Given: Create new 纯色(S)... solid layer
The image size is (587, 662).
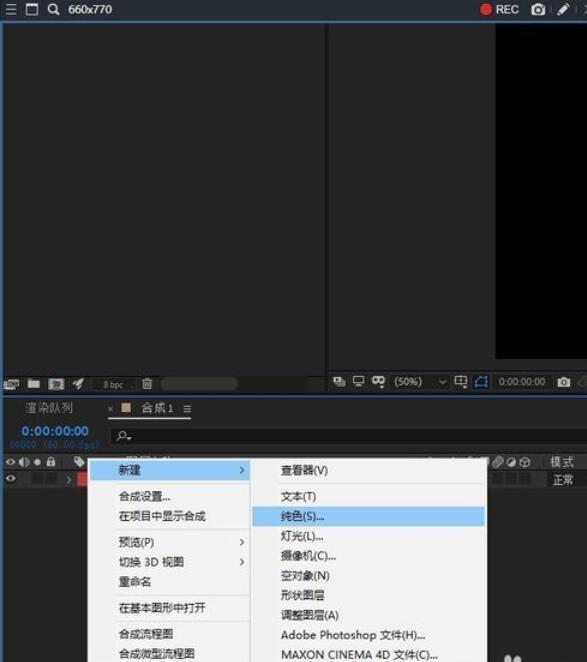Looking at the screenshot, I should coord(368,516).
